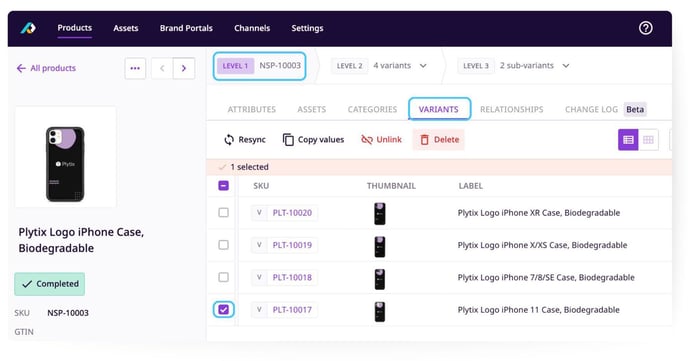The height and width of the screenshot is (361, 688).
Task: Switch to the Relationships tab
Action: point(512,109)
